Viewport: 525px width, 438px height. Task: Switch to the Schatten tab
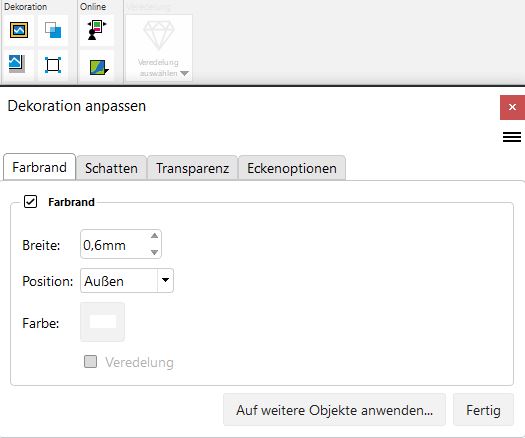[x=111, y=168]
